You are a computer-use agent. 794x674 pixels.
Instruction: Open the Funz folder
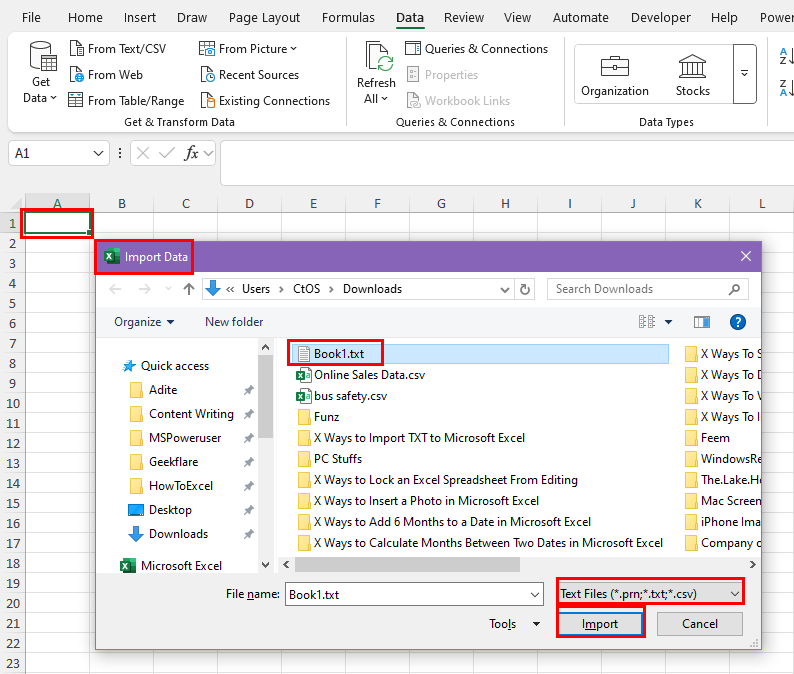[319, 417]
